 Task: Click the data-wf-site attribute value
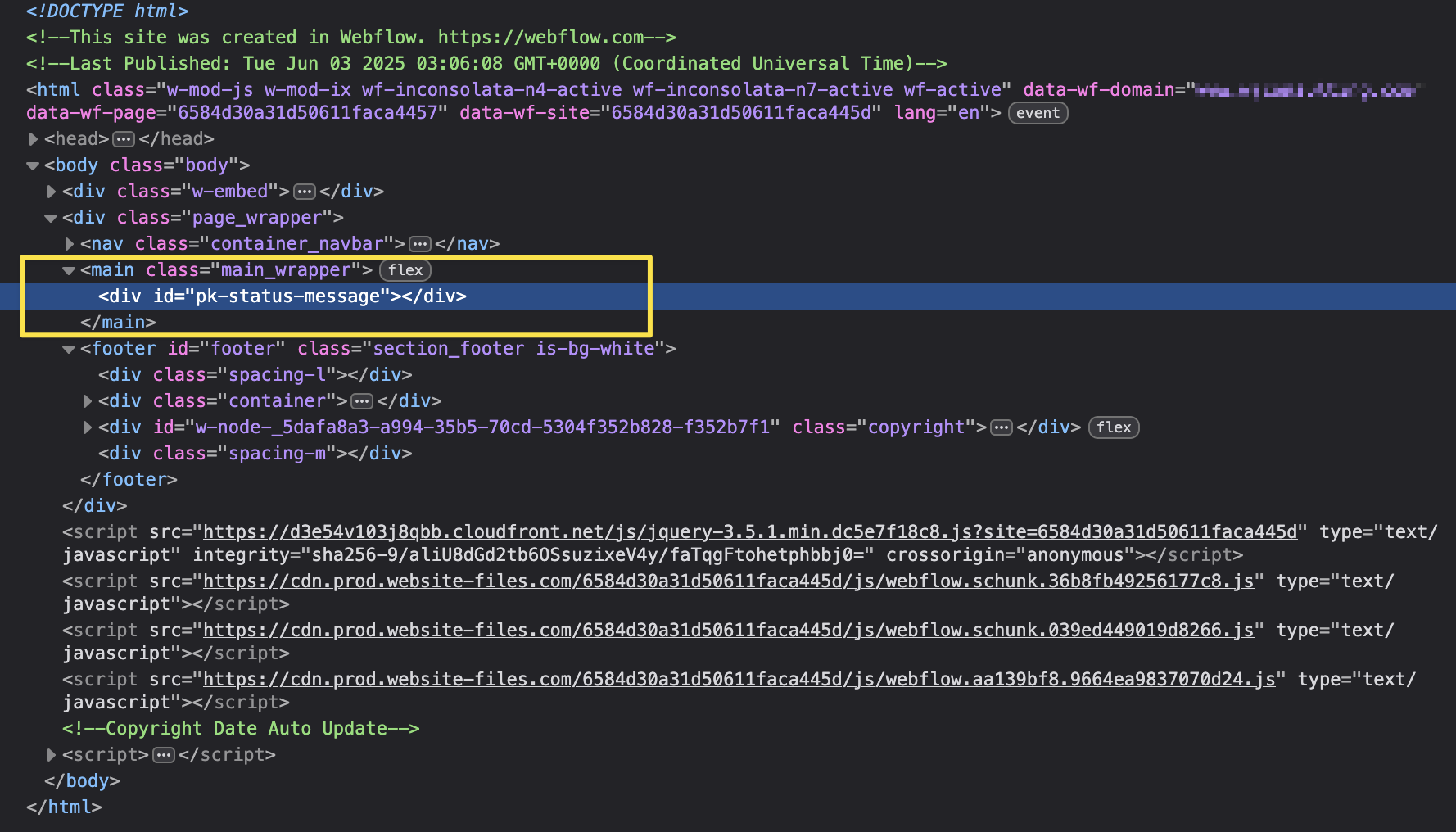click(741, 113)
